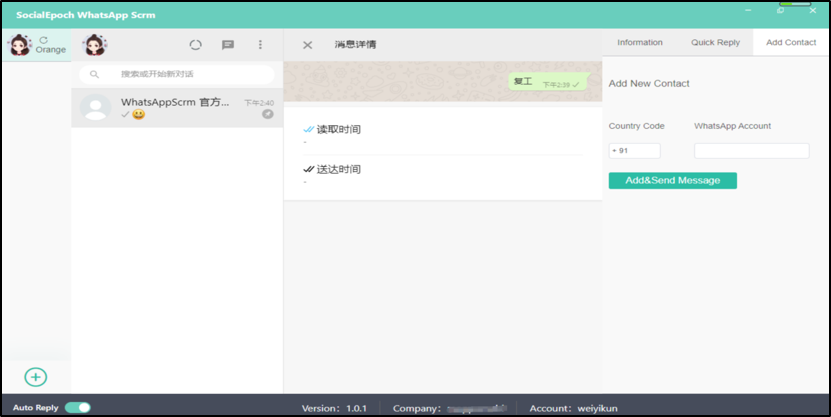Click the sent message bubble 复工
831x417 pixels.
(x=549, y=82)
